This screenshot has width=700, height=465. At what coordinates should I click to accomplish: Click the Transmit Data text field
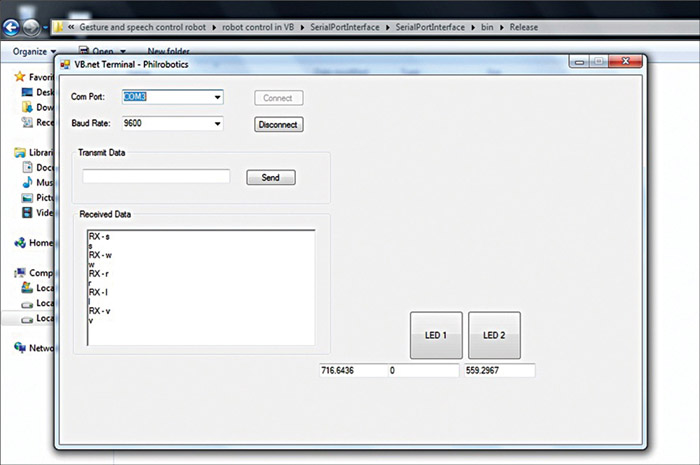(156, 177)
